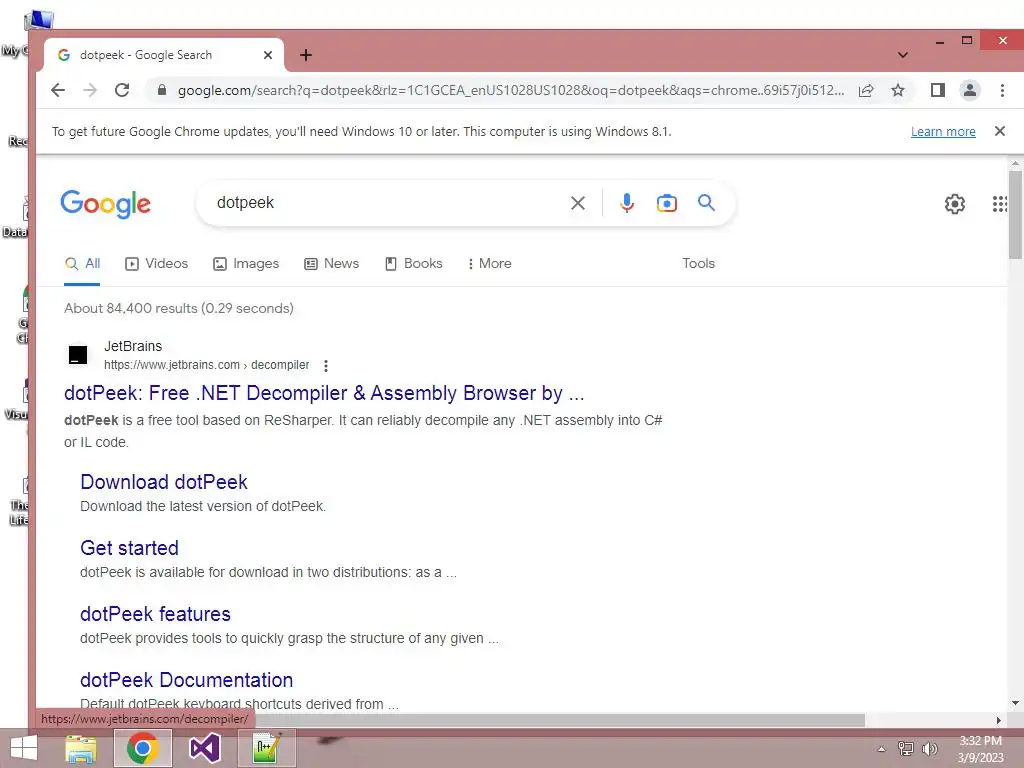Image resolution: width=1024 pixels, height=768 pixels.
Task: Click the JetBrains site name text
Action: click(x=133, y=346)
